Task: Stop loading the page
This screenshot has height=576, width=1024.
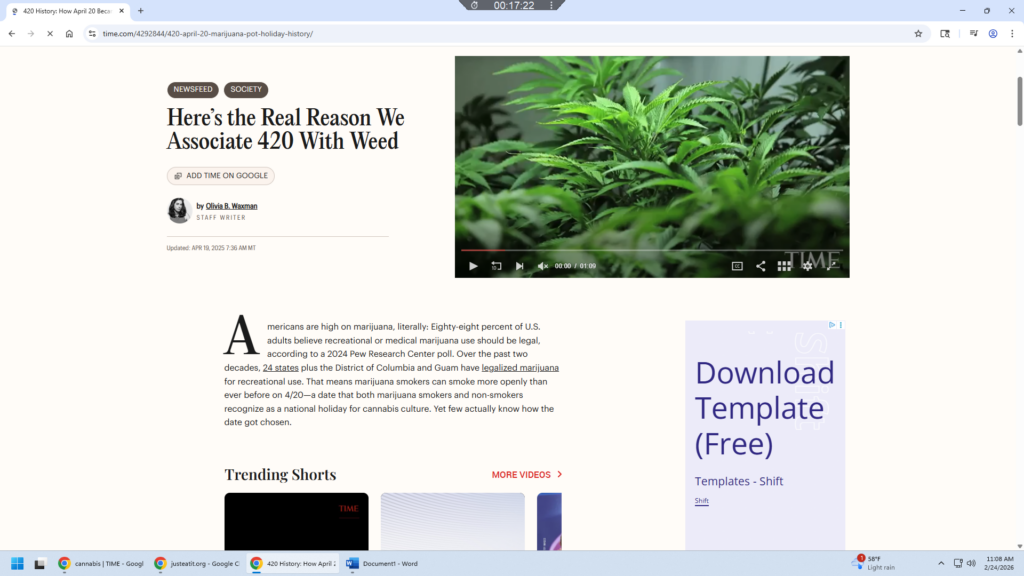Action: coord(49,33)
